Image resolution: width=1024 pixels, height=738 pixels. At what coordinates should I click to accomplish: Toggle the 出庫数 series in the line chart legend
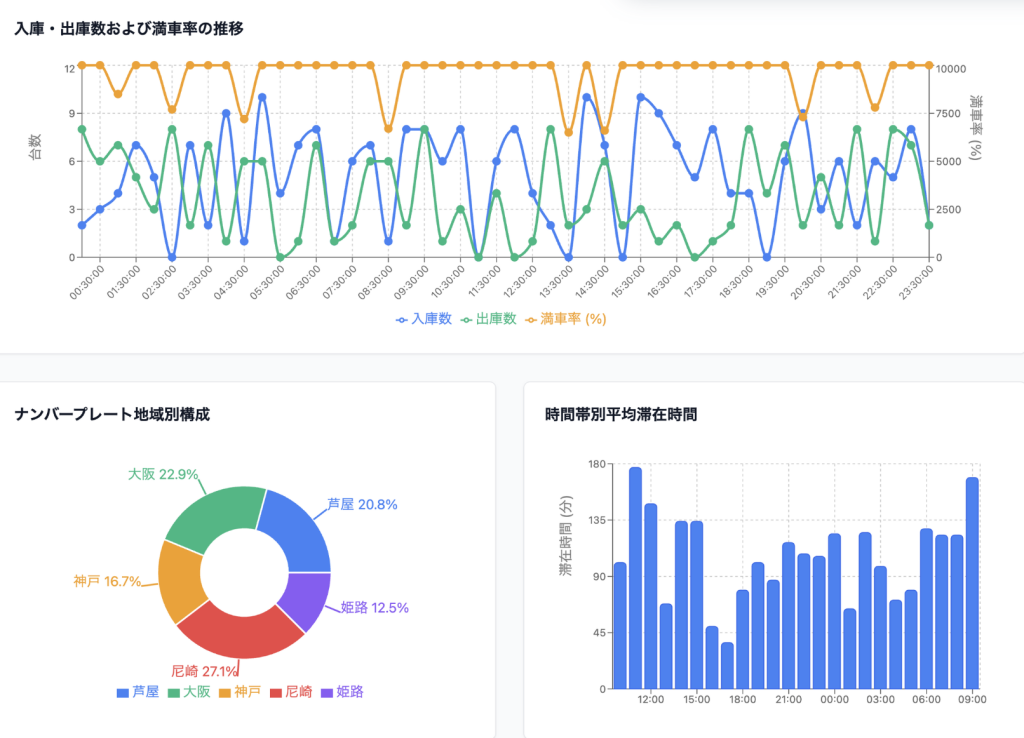point(489,319)
